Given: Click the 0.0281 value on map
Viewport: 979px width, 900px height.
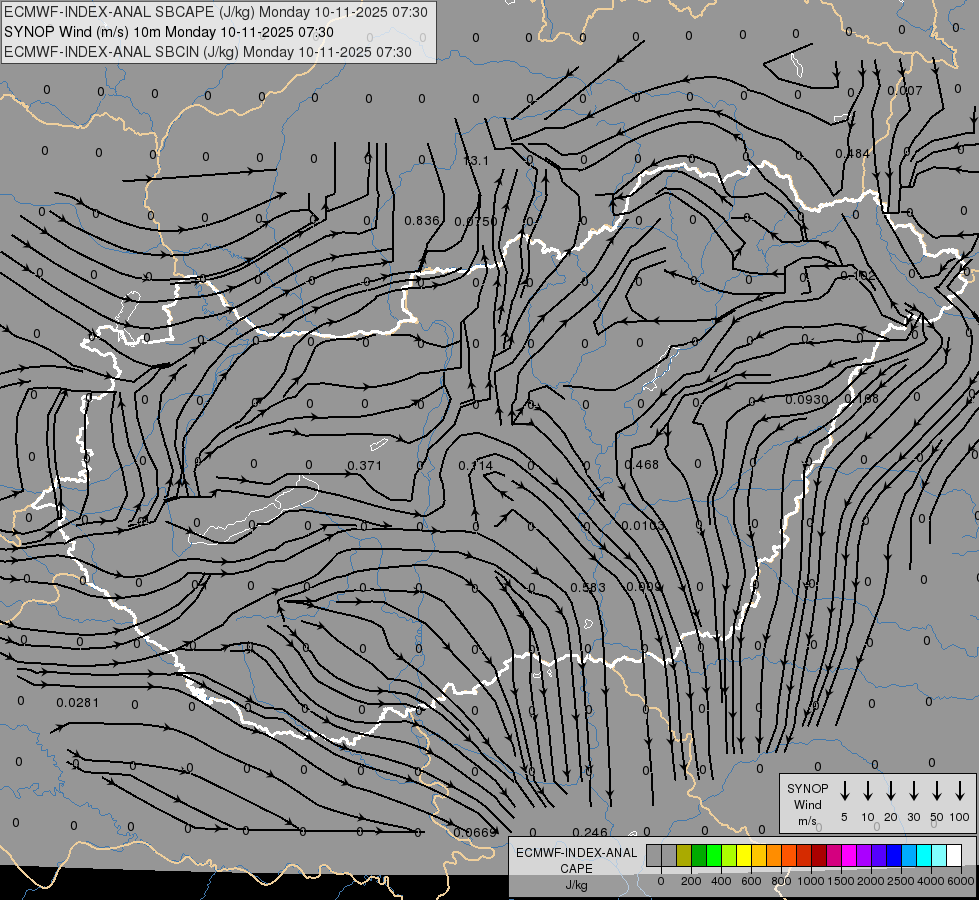Looking at the screenshot, I should coord(77,703).
